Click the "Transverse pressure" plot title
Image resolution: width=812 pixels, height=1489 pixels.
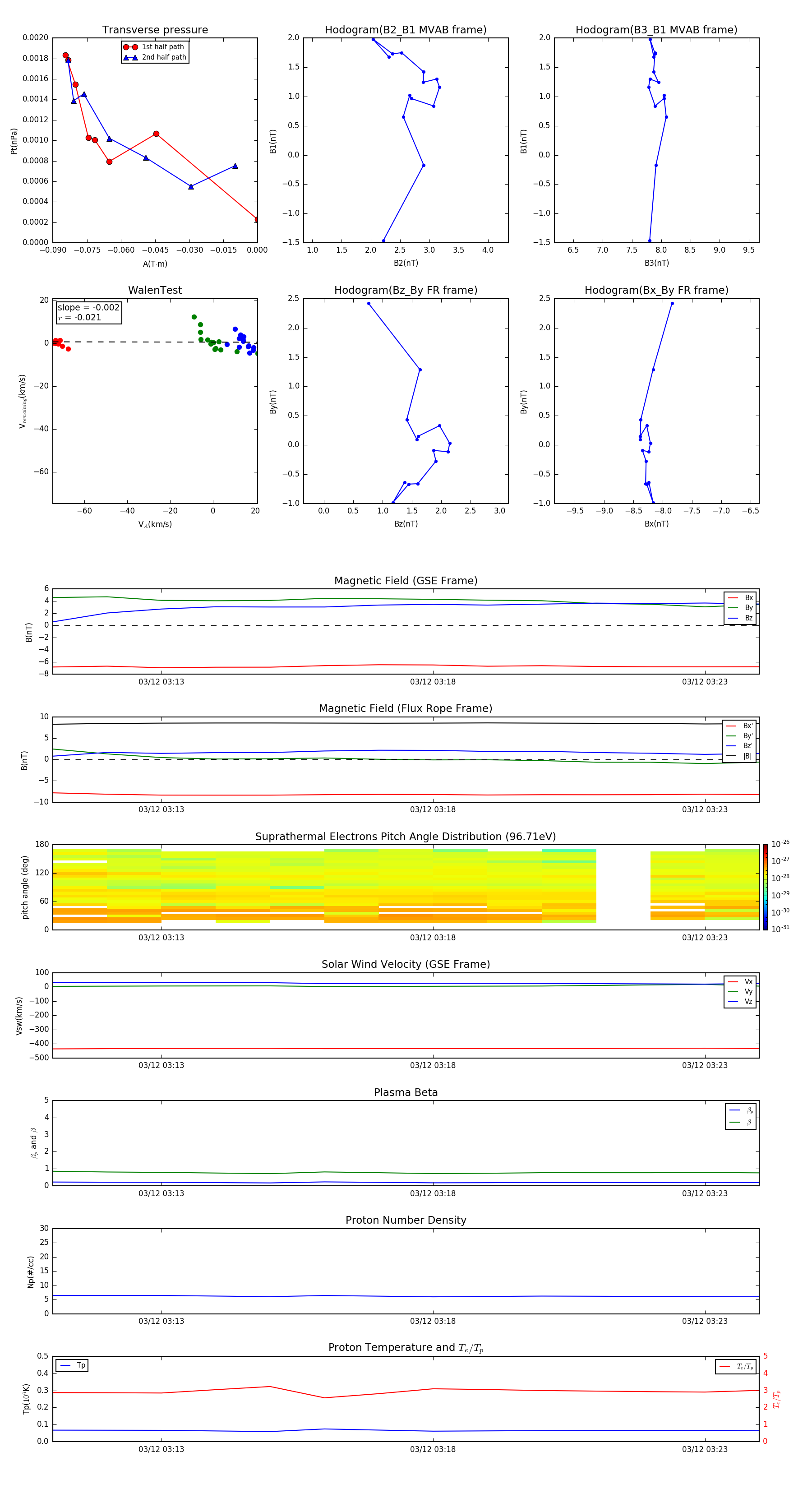click(155, 29)
